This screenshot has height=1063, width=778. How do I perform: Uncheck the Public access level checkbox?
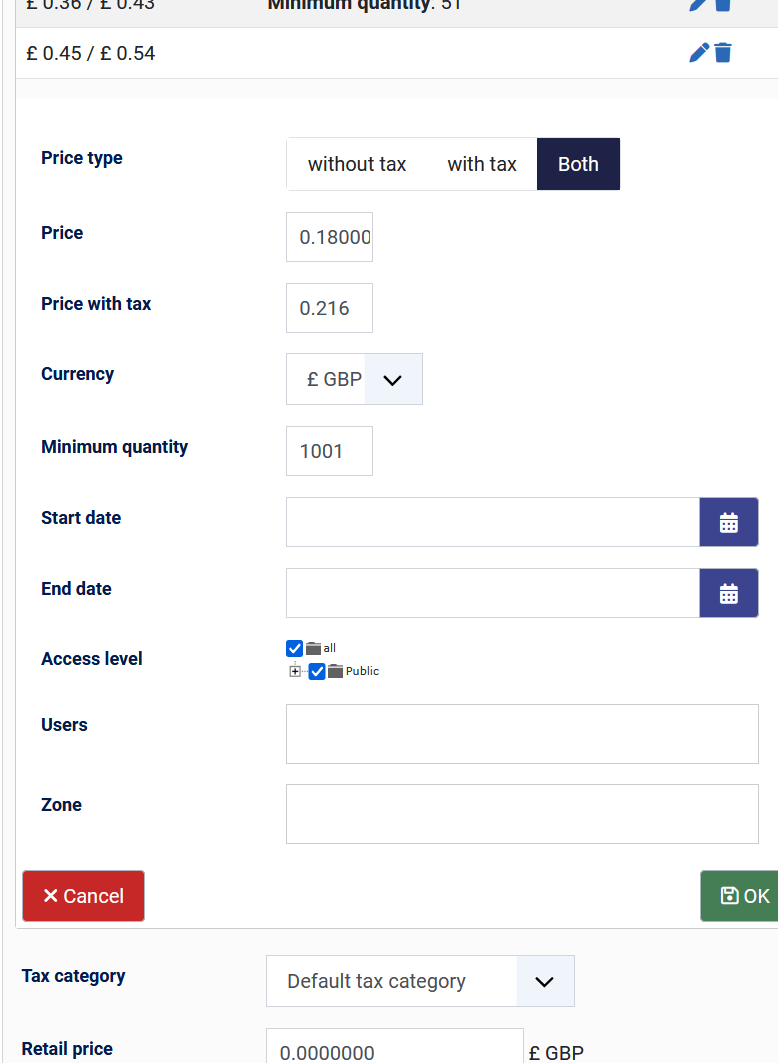pyautogui.click(x=317, y=671)
